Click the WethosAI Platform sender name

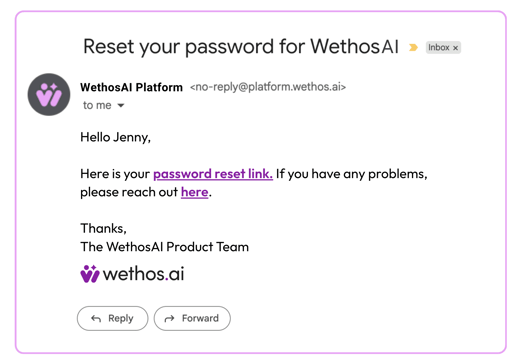coord(131,87)
